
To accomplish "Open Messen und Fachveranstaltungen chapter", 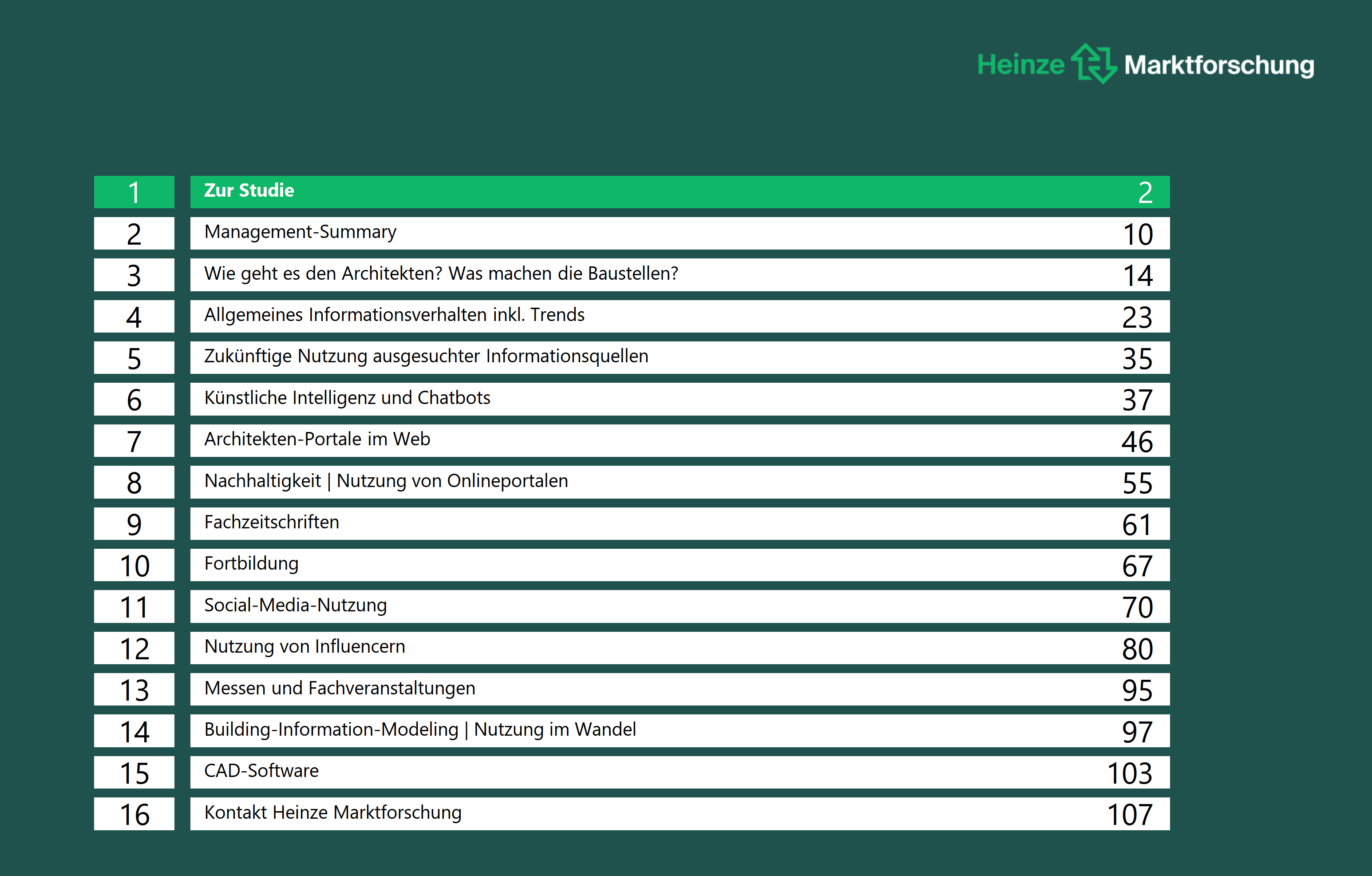I will (340, 689).
